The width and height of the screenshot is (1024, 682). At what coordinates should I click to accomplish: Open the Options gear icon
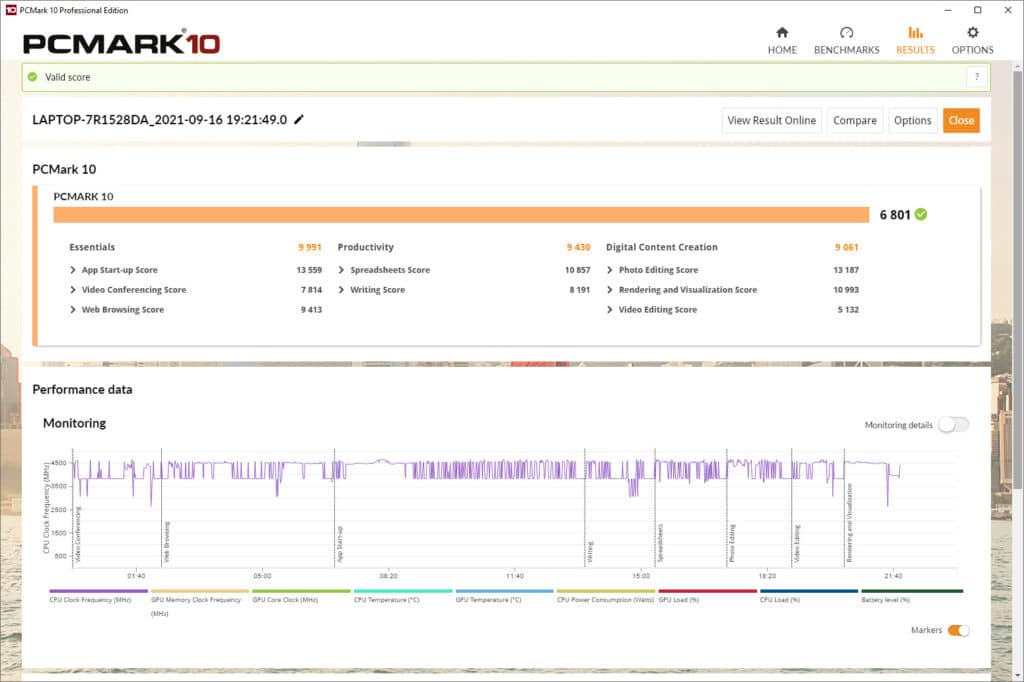[972, 33]
